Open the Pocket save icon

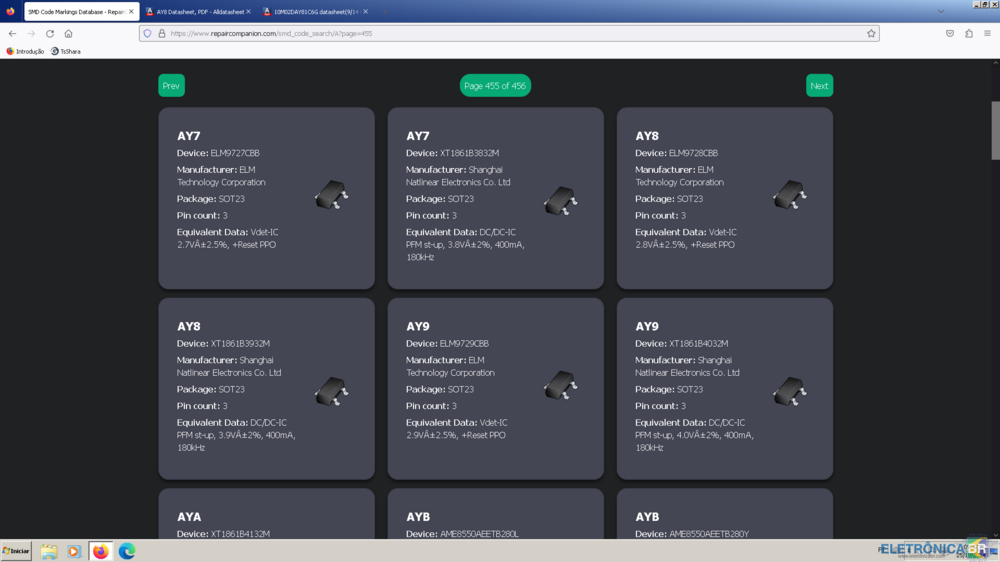[x=950, y=33]
